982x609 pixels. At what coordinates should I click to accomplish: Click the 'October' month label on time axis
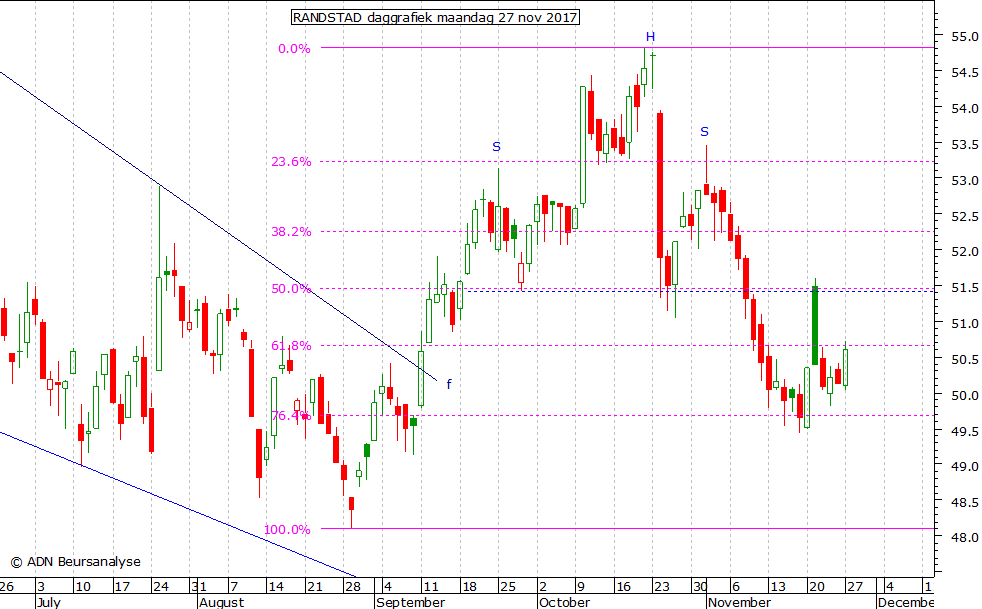pos(564,602)
